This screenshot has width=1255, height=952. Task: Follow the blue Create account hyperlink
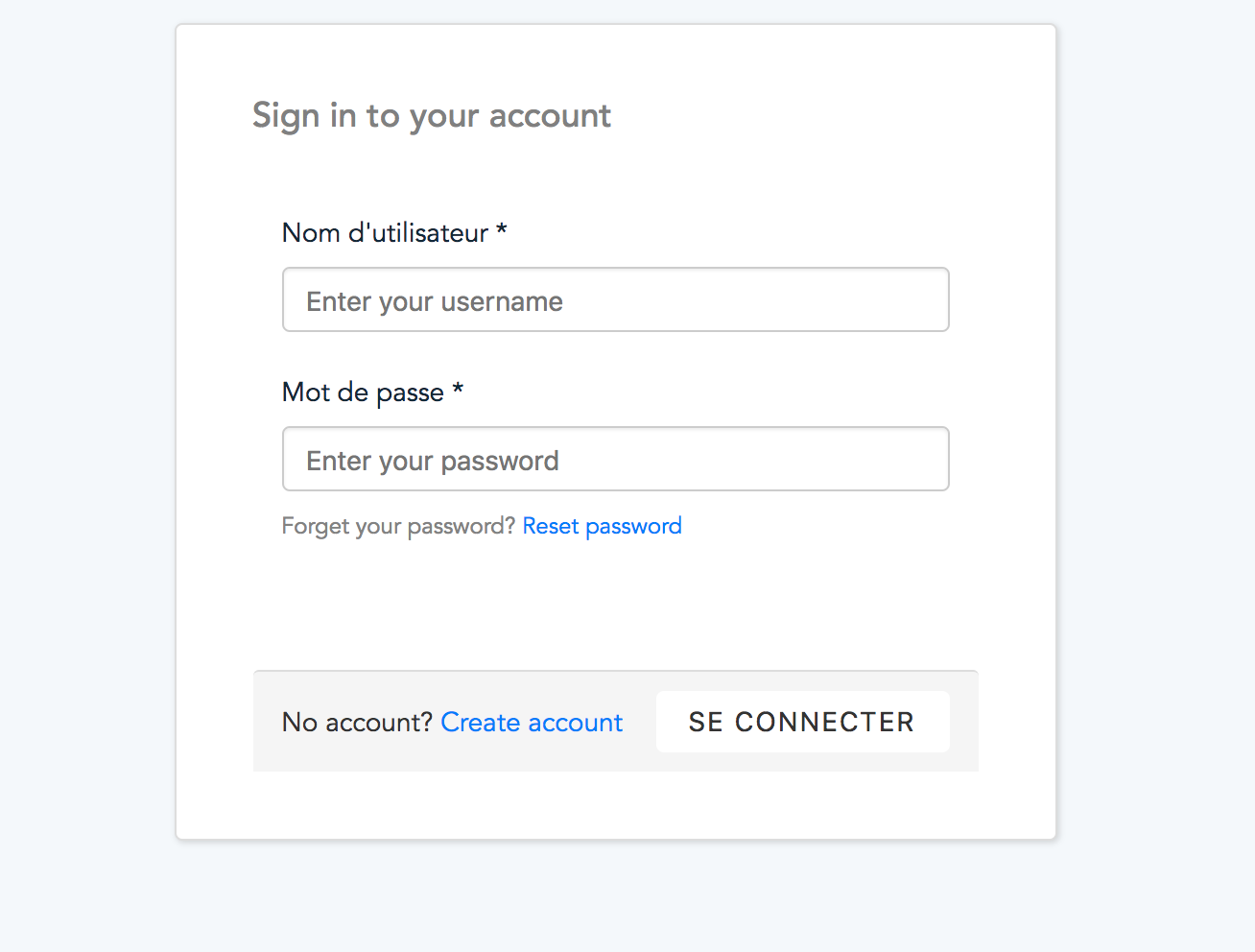point(532,722)
